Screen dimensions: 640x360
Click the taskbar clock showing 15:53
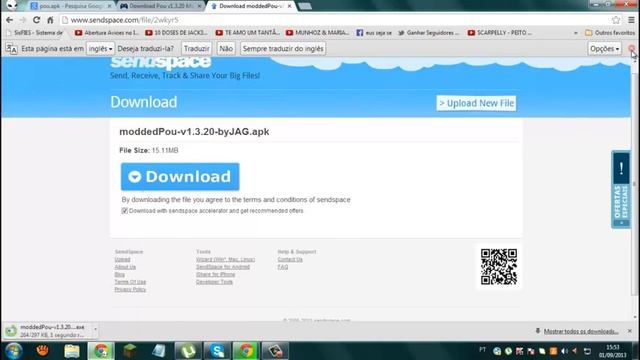pyautogui.click(x=613, y=351)
